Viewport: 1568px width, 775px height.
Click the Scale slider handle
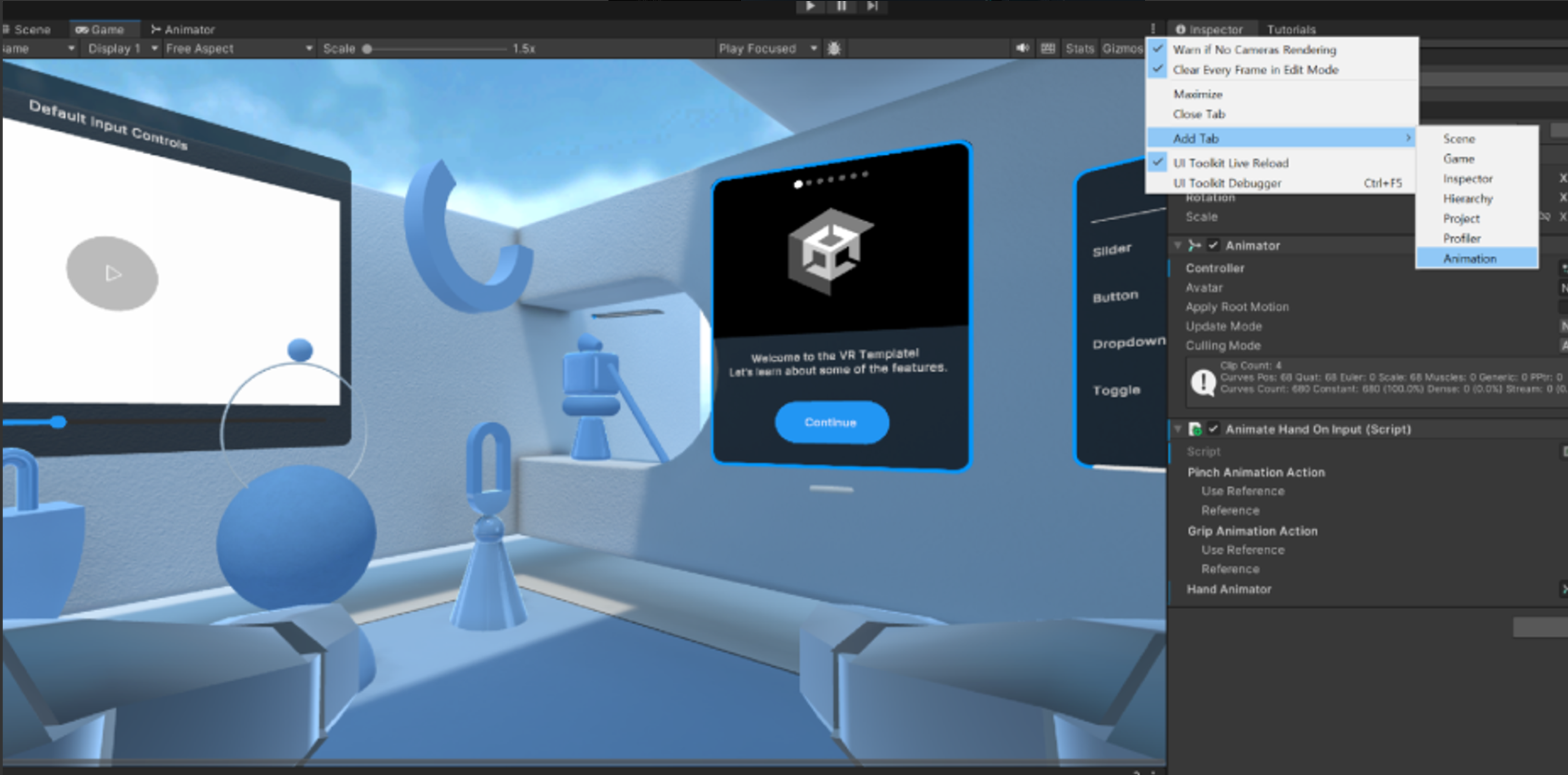pos(367,49)
